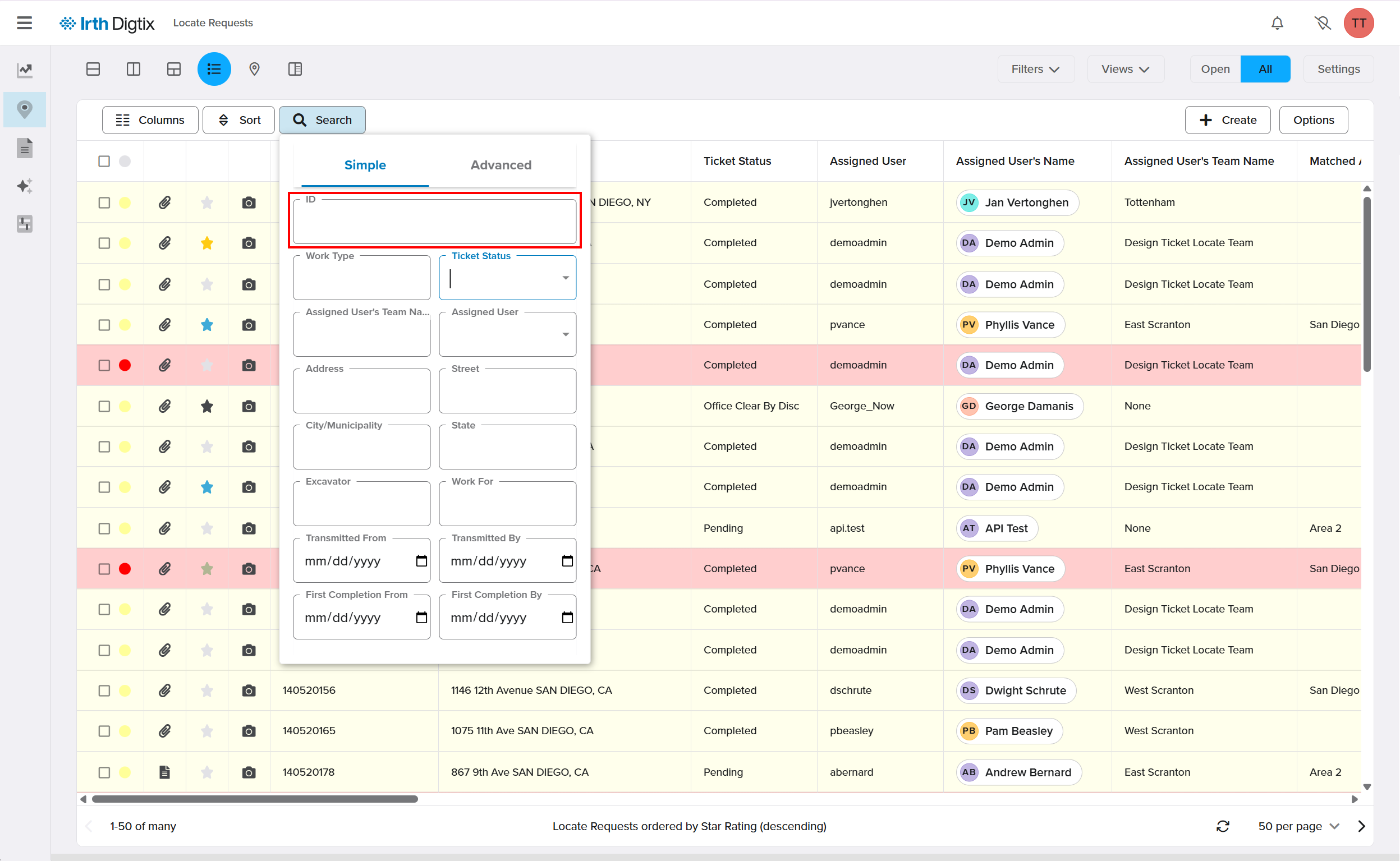
Task: Click the refresh icon in footer
Action: tap(1223, 826)
